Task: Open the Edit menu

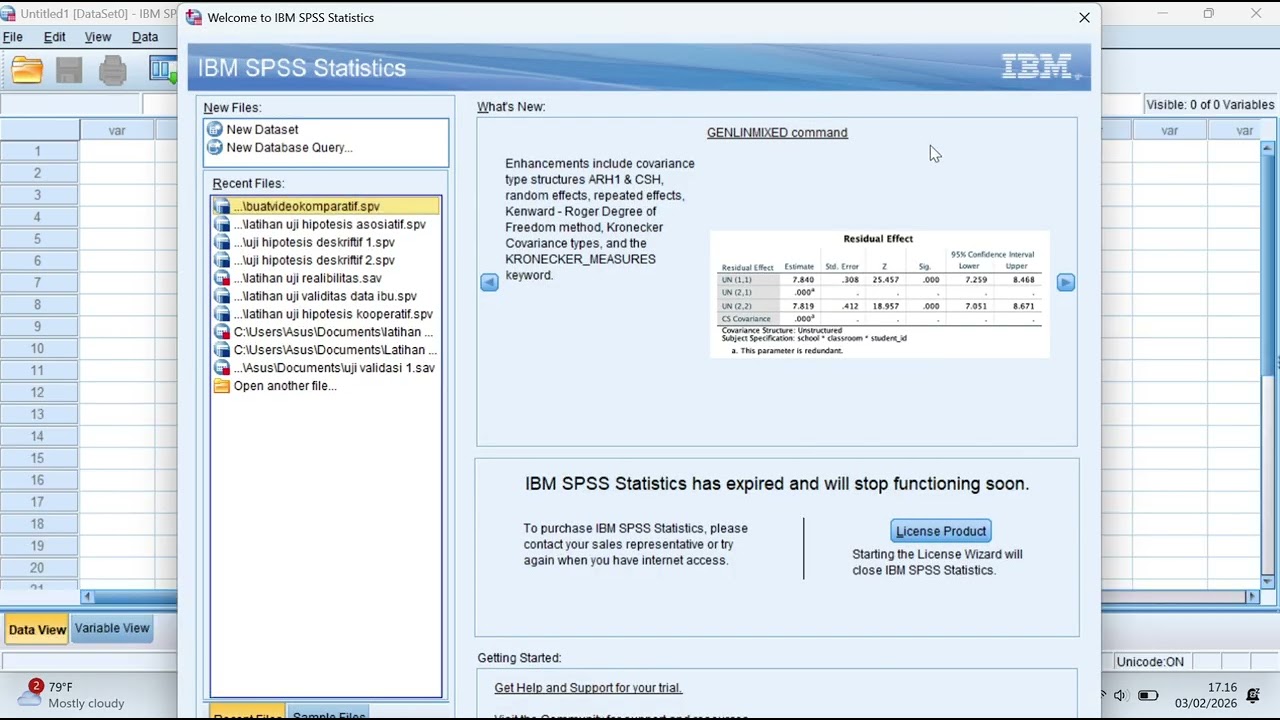Action: [55, 37]
